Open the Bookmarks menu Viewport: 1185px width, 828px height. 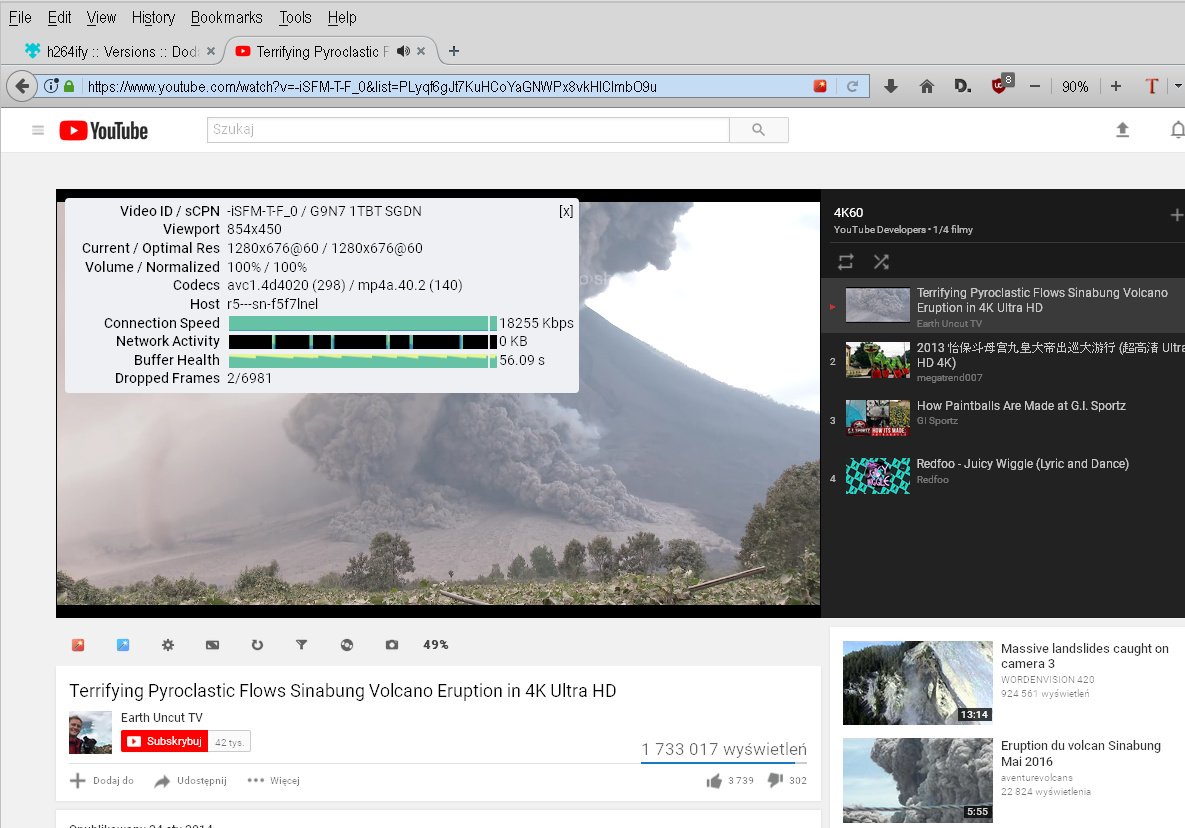coord(227,17)
